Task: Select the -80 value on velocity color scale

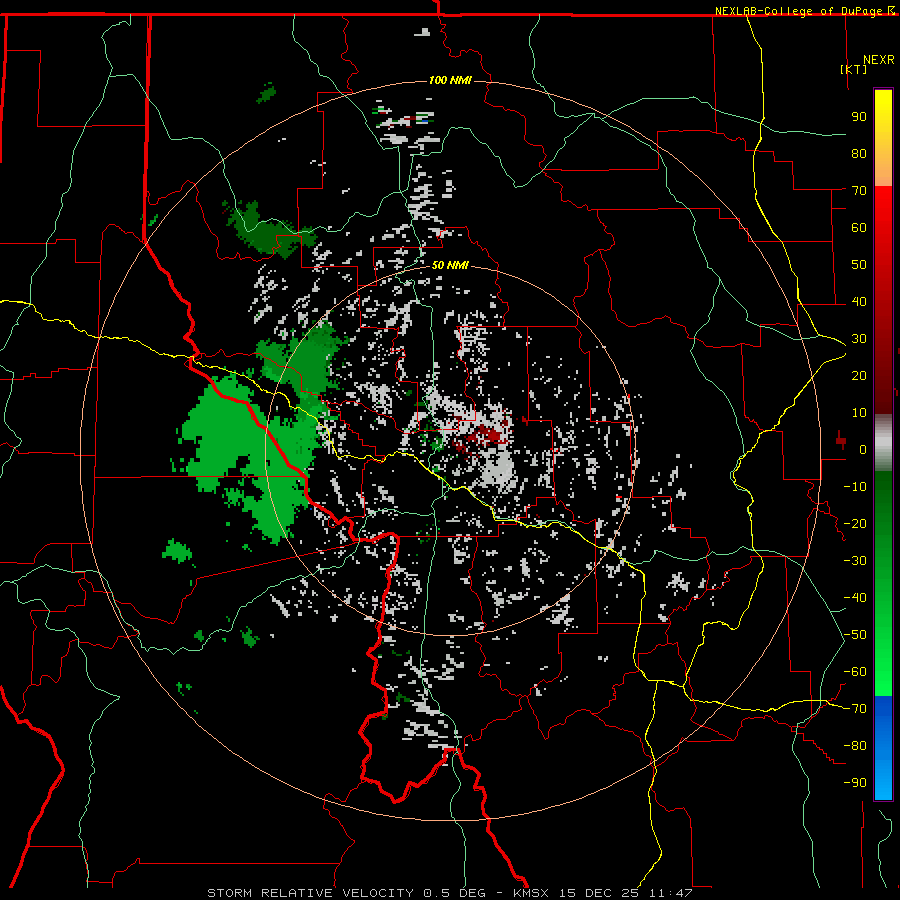Action: click(855, 746)
